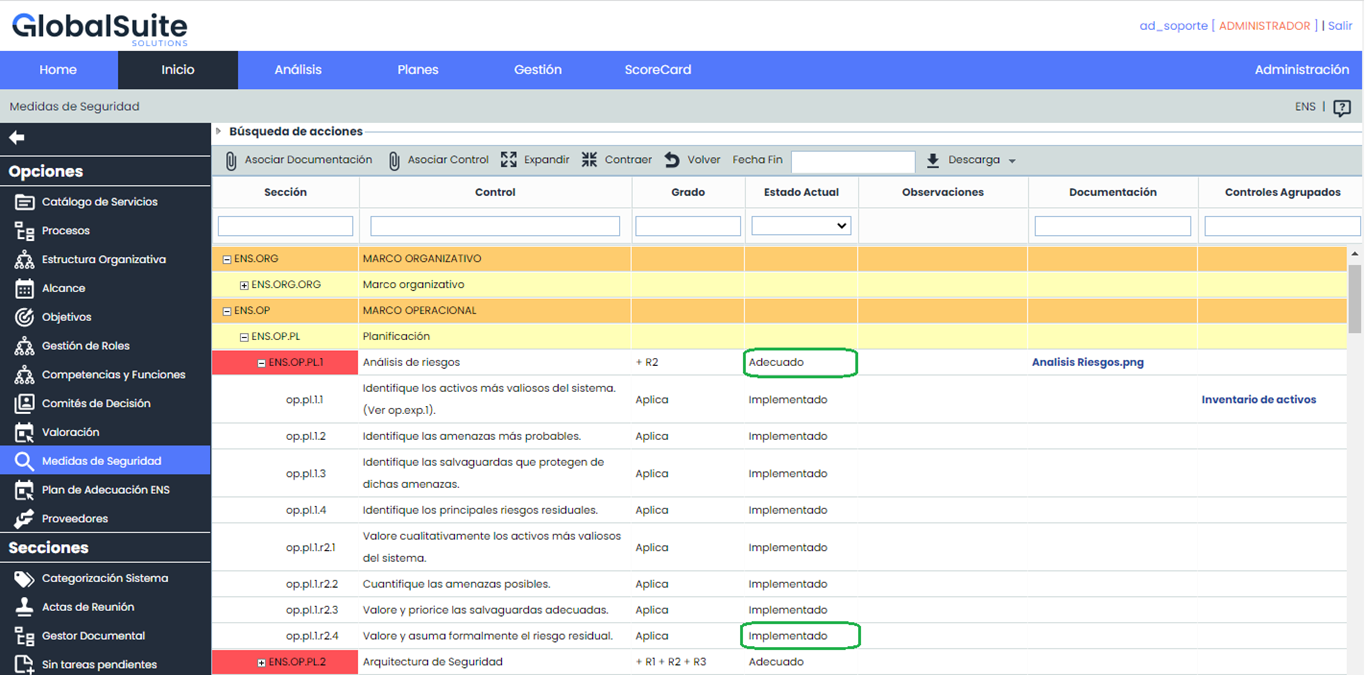Open the ScoreCard menu tab

pos(657,70)
